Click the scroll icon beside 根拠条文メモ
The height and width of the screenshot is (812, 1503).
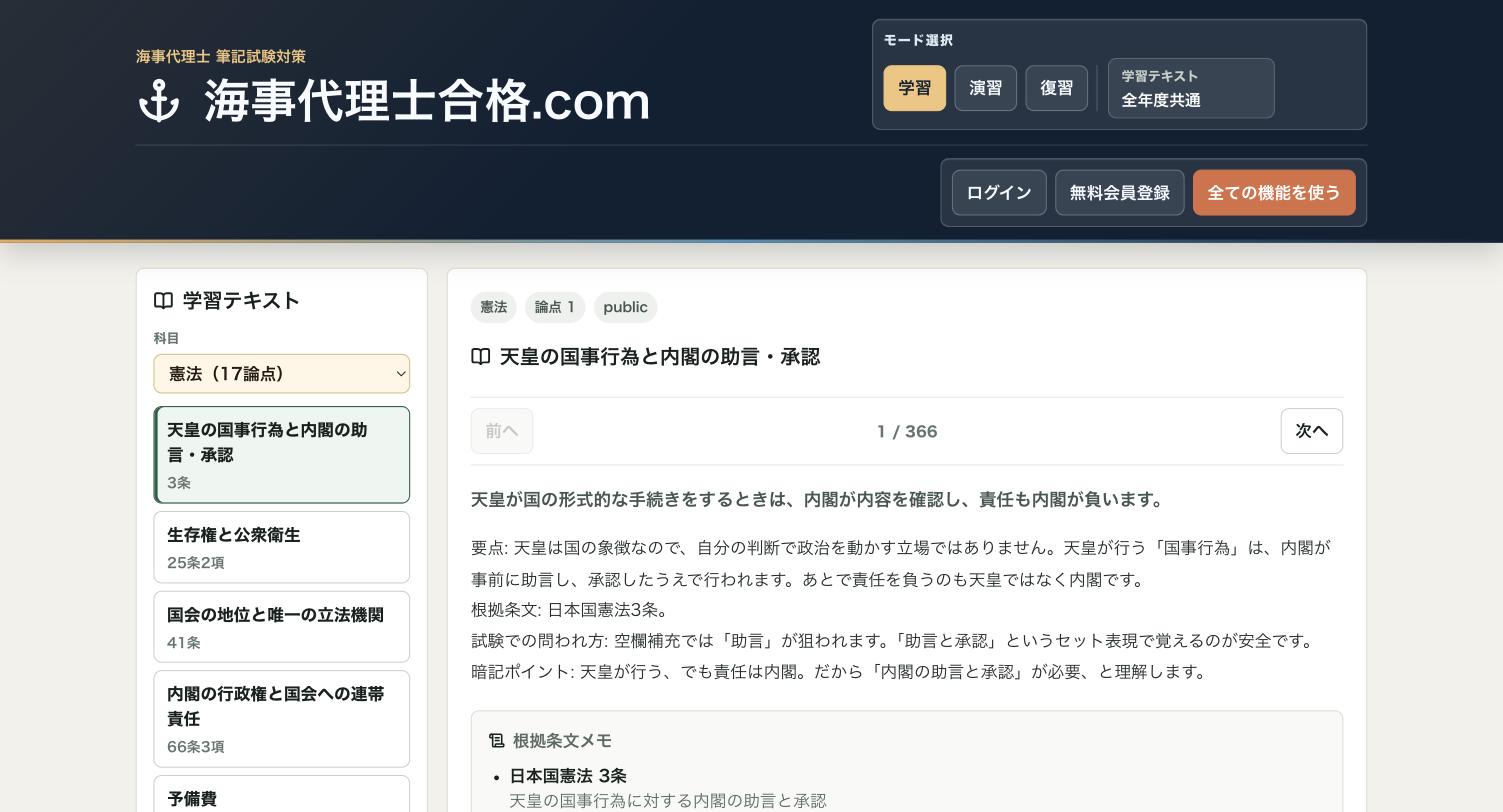(497, 741)
